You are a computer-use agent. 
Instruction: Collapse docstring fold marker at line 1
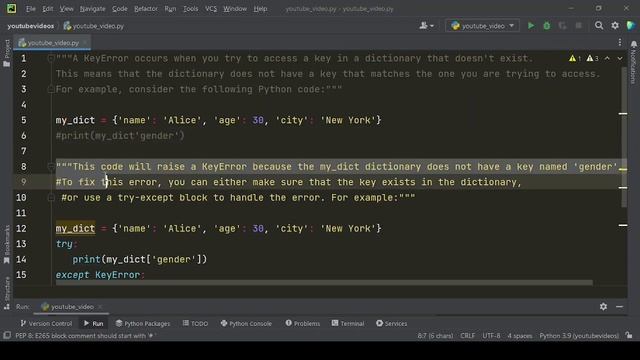(x=51, y=58)
